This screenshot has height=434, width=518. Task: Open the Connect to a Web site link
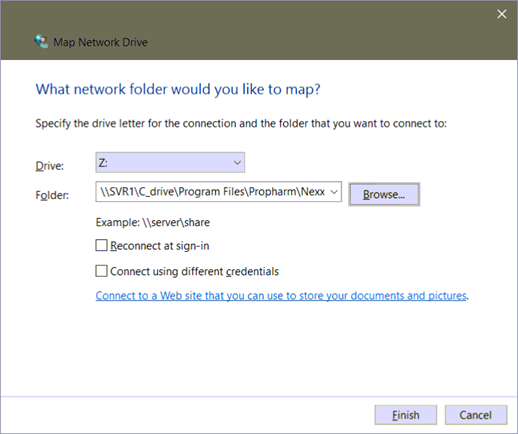[281, 296]
